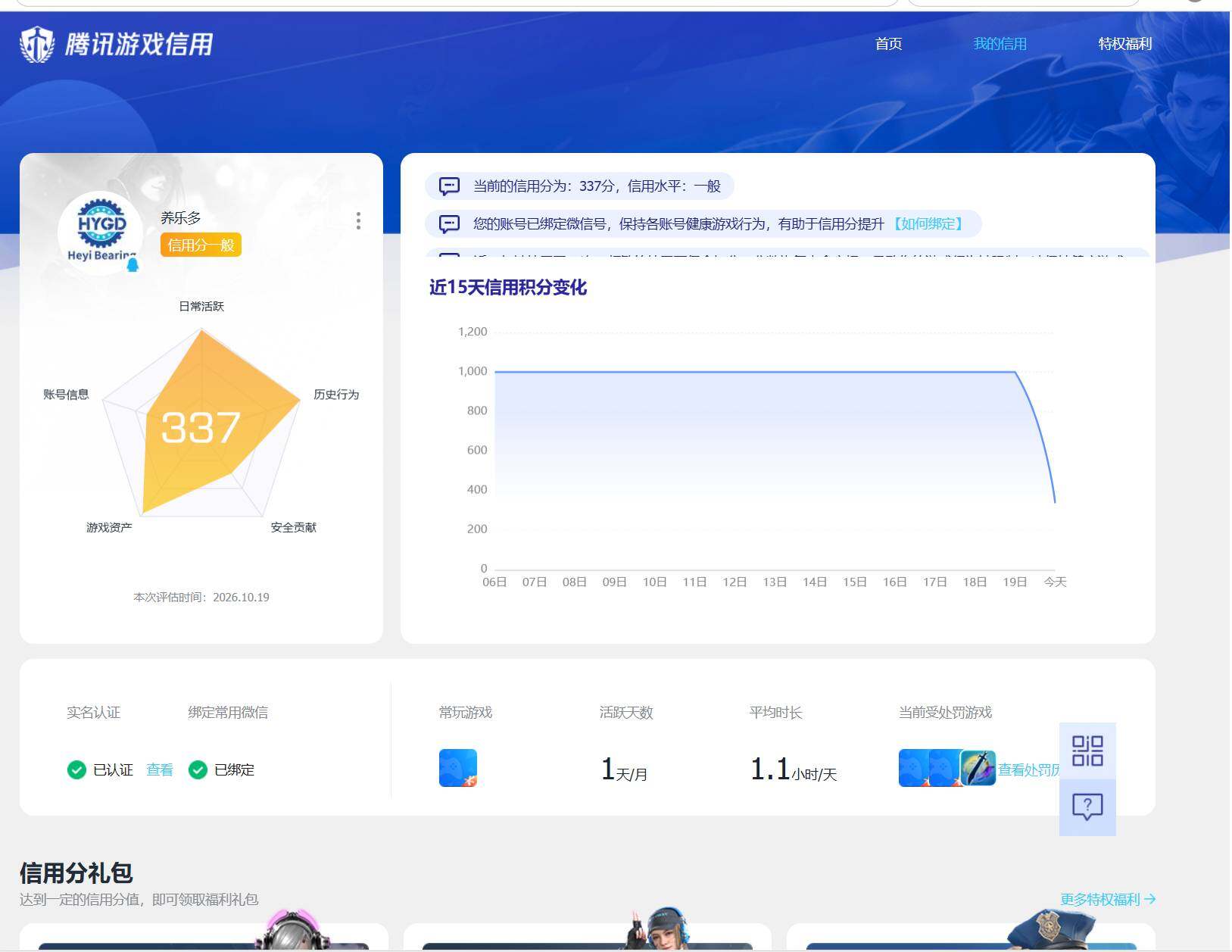This screenshot has height=952, width=1232.
Task: Click the 13日 label on chart axis
Action: [775, 582]
